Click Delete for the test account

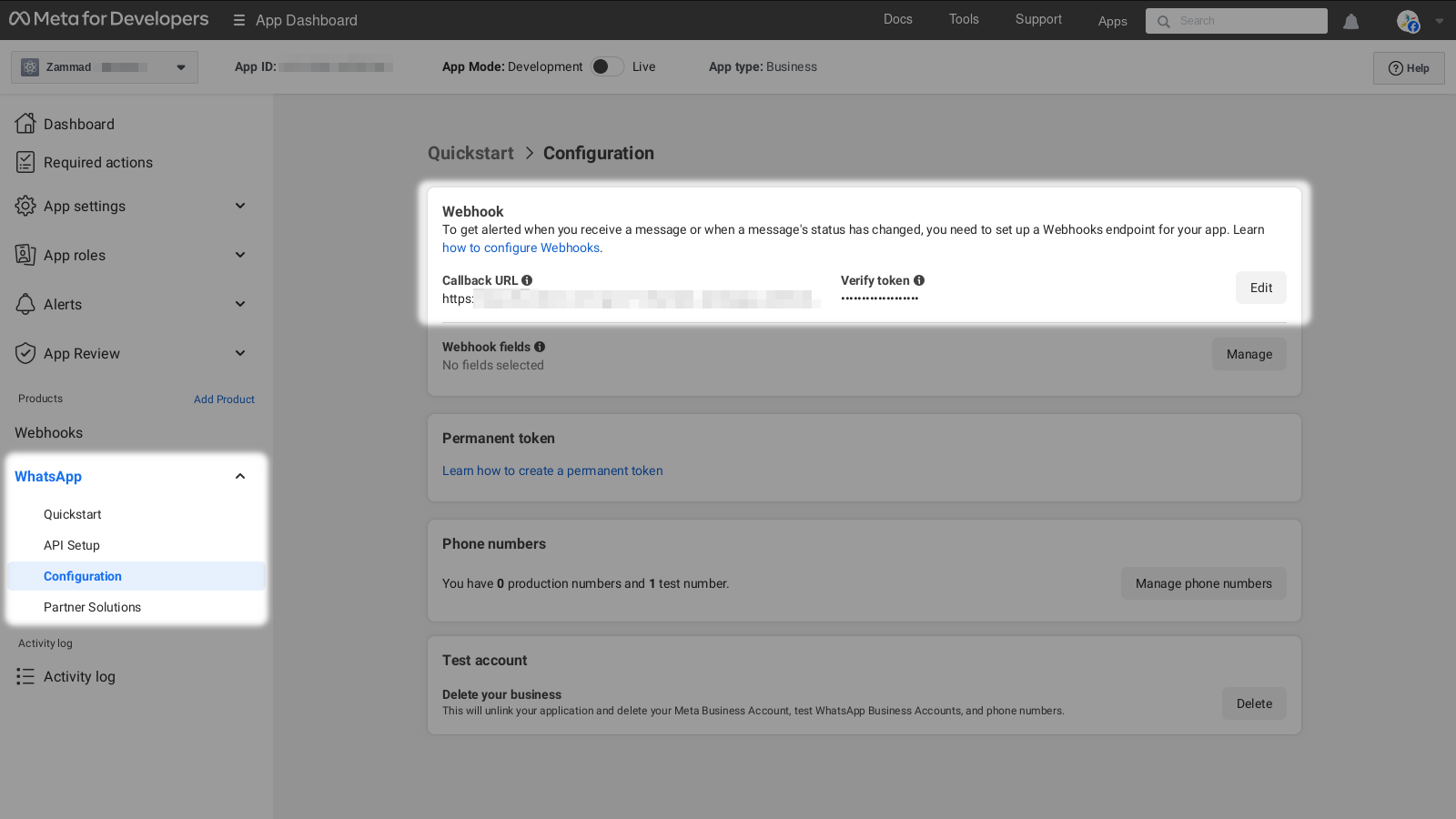(x=1254, y=703)
